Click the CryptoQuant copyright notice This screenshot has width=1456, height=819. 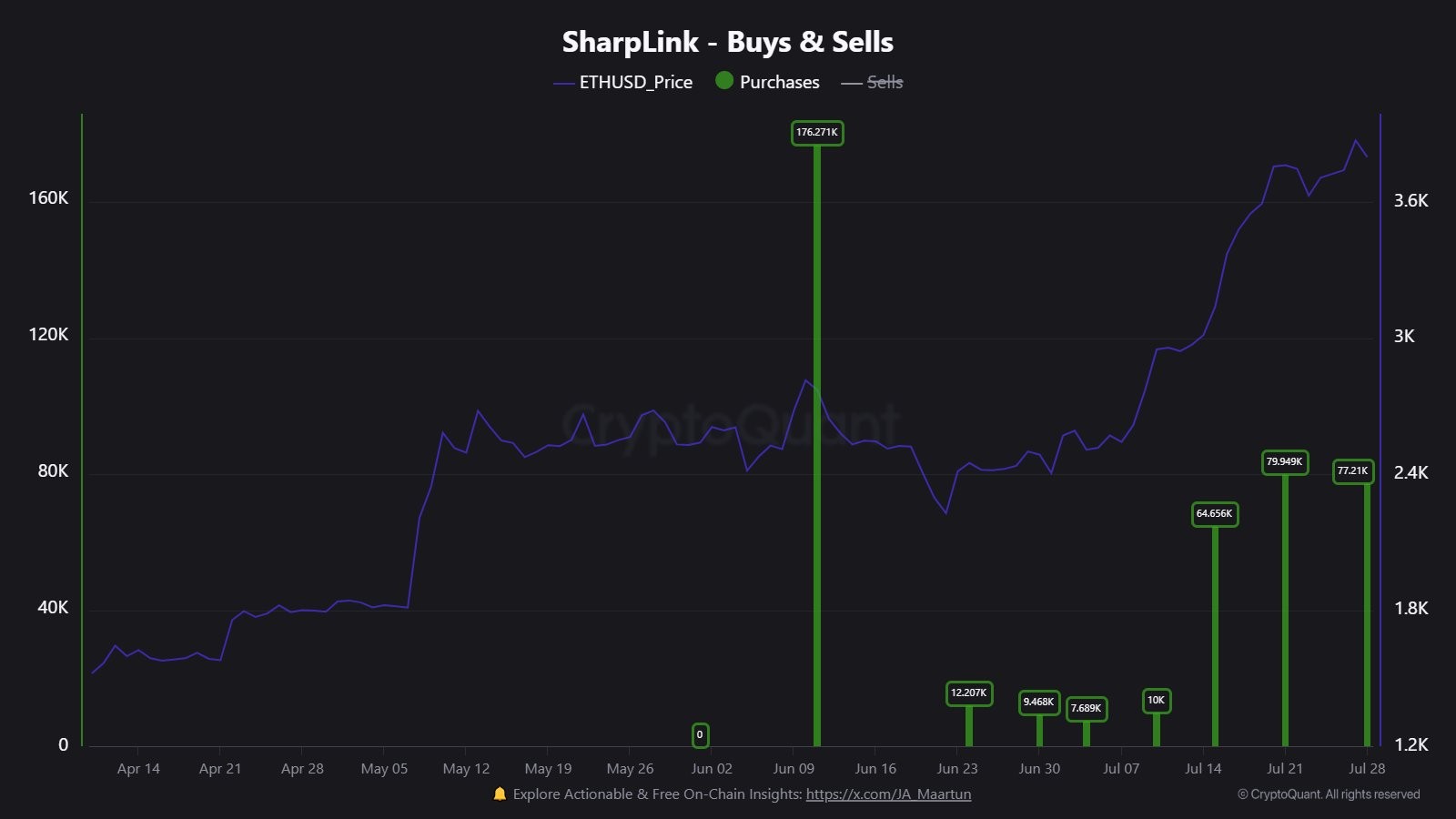1328,794
